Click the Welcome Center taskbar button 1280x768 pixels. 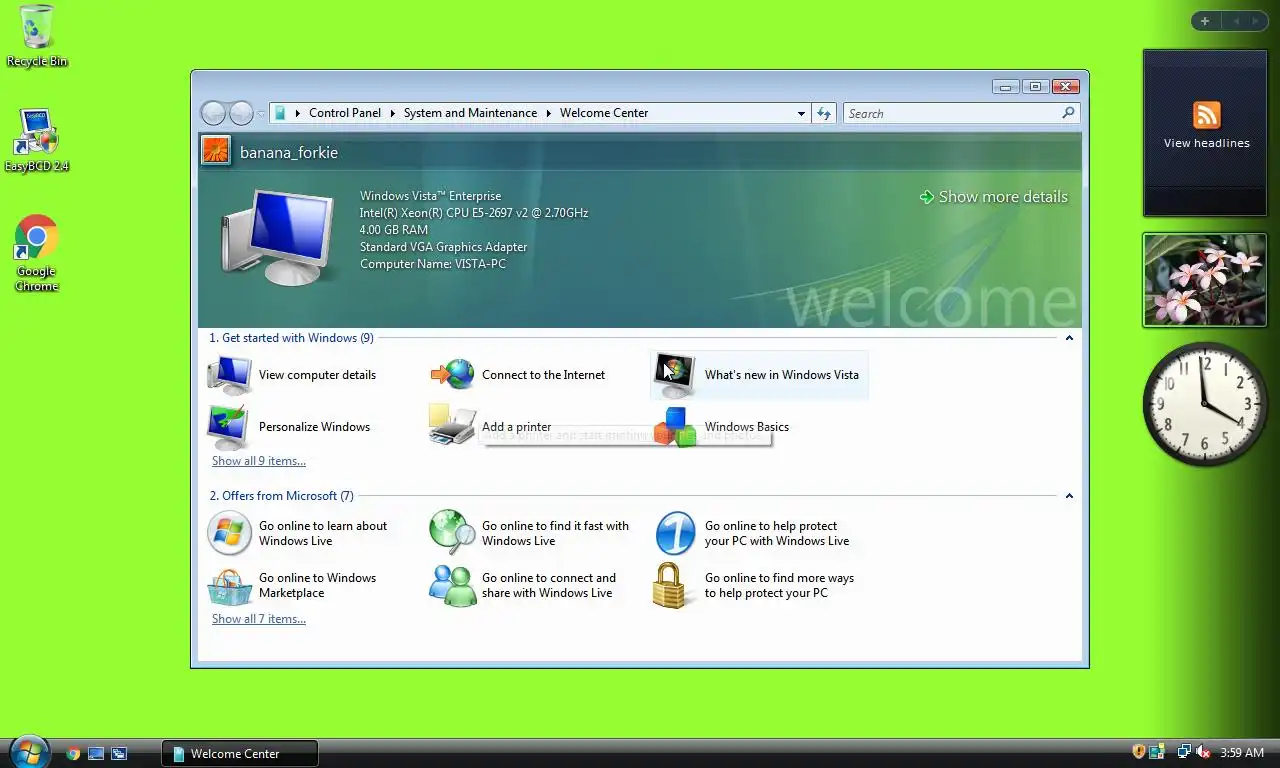(x=240, y=754)
